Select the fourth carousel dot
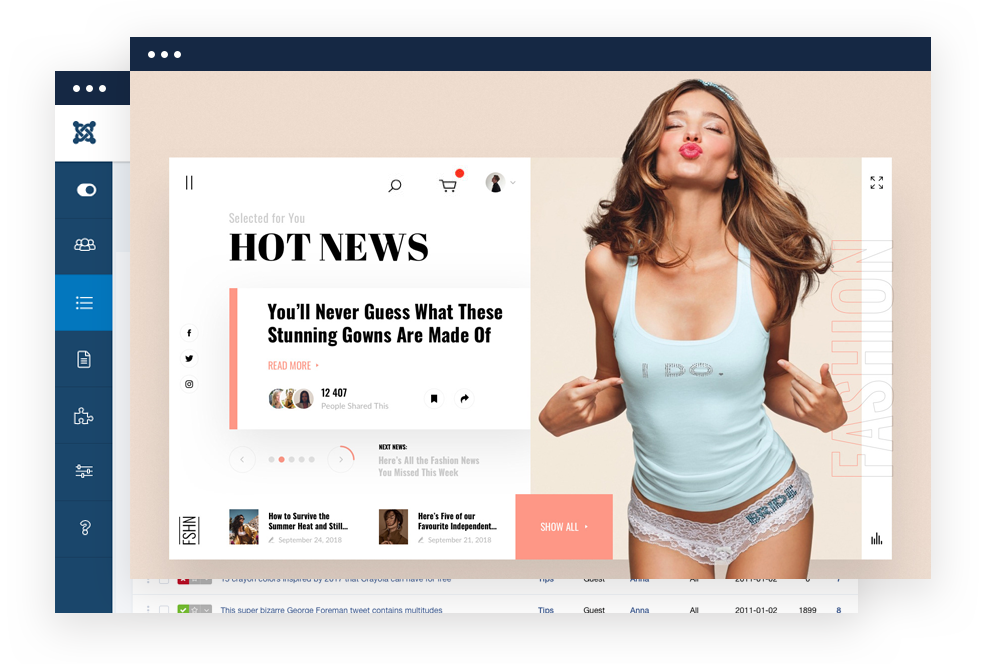The image size is (989, 664). click(x=301, y=460)
